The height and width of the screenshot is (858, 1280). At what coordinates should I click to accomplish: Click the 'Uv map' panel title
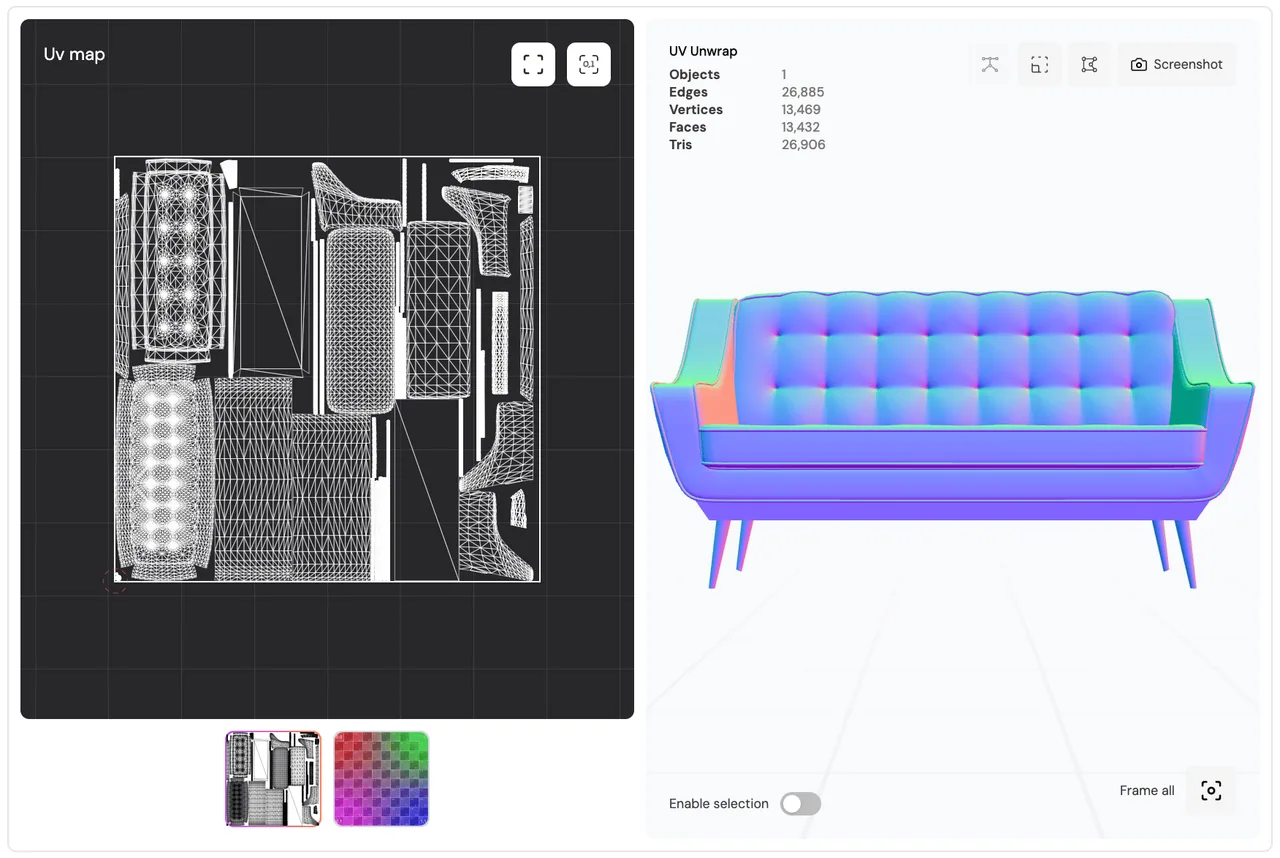coord(74,54)
